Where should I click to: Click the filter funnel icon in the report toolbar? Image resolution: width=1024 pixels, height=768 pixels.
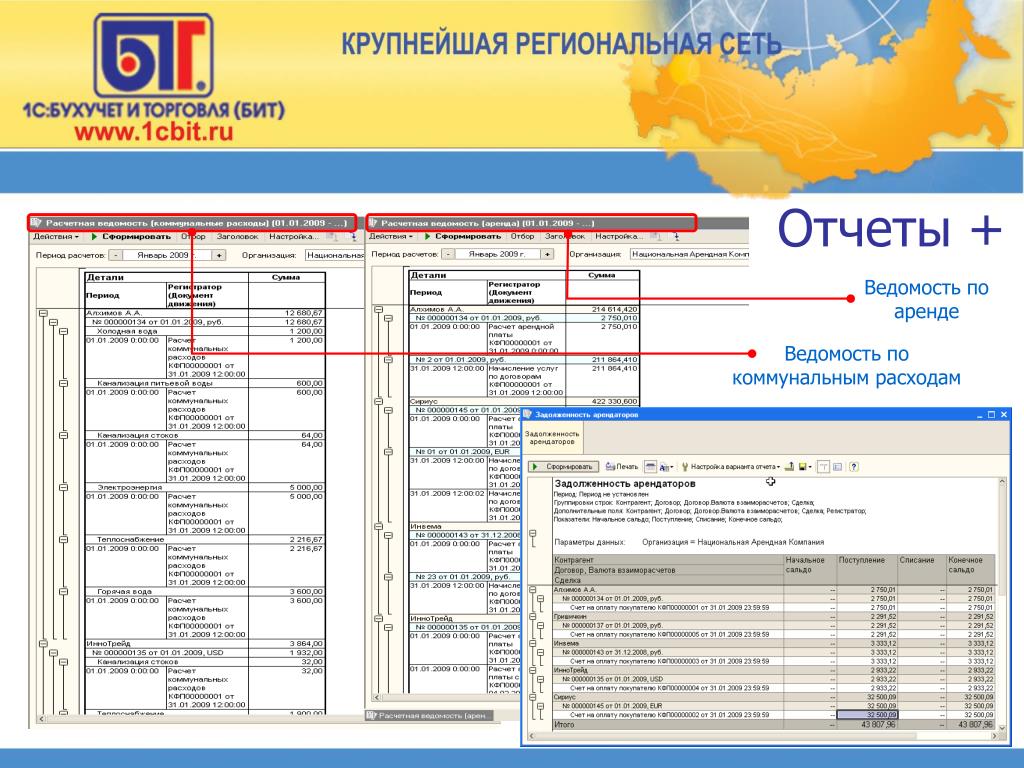824,467
